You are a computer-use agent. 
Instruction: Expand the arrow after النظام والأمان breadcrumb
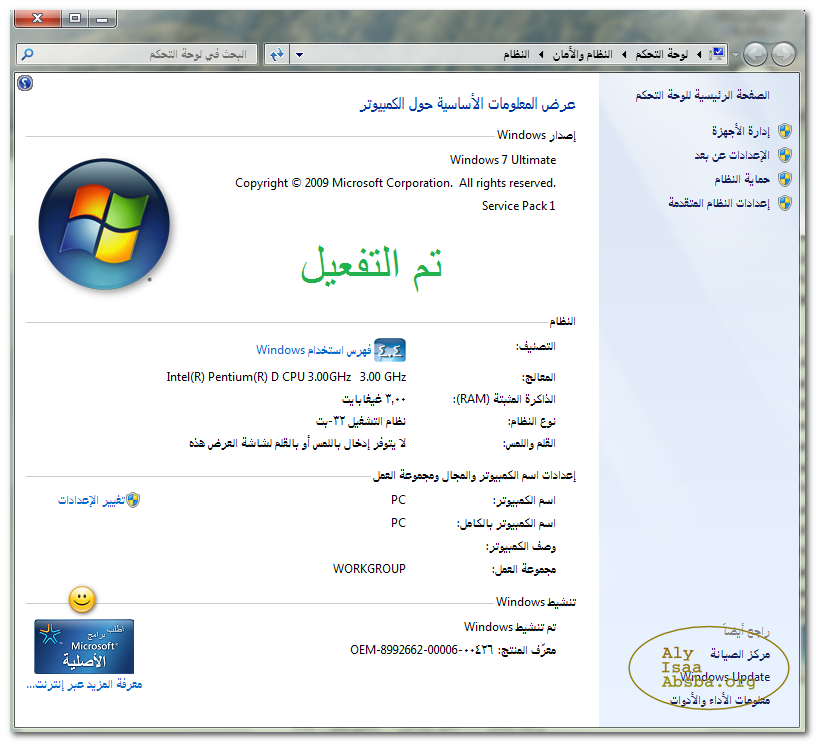541,54
